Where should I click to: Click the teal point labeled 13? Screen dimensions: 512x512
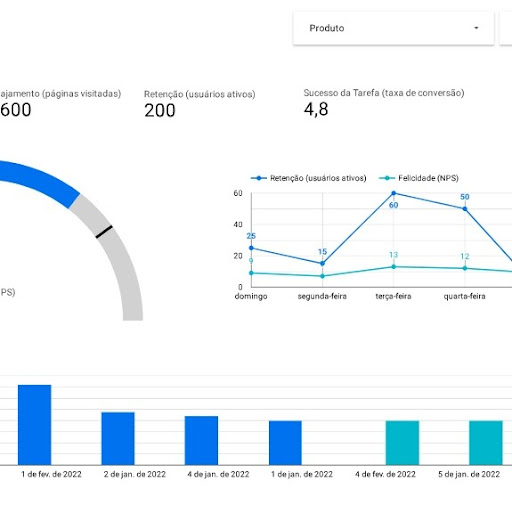point(394,267)
